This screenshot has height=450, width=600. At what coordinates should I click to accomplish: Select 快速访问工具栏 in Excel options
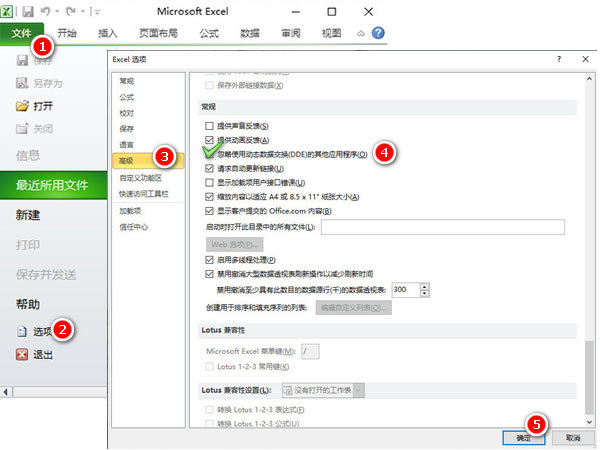(x=143, y=194)
